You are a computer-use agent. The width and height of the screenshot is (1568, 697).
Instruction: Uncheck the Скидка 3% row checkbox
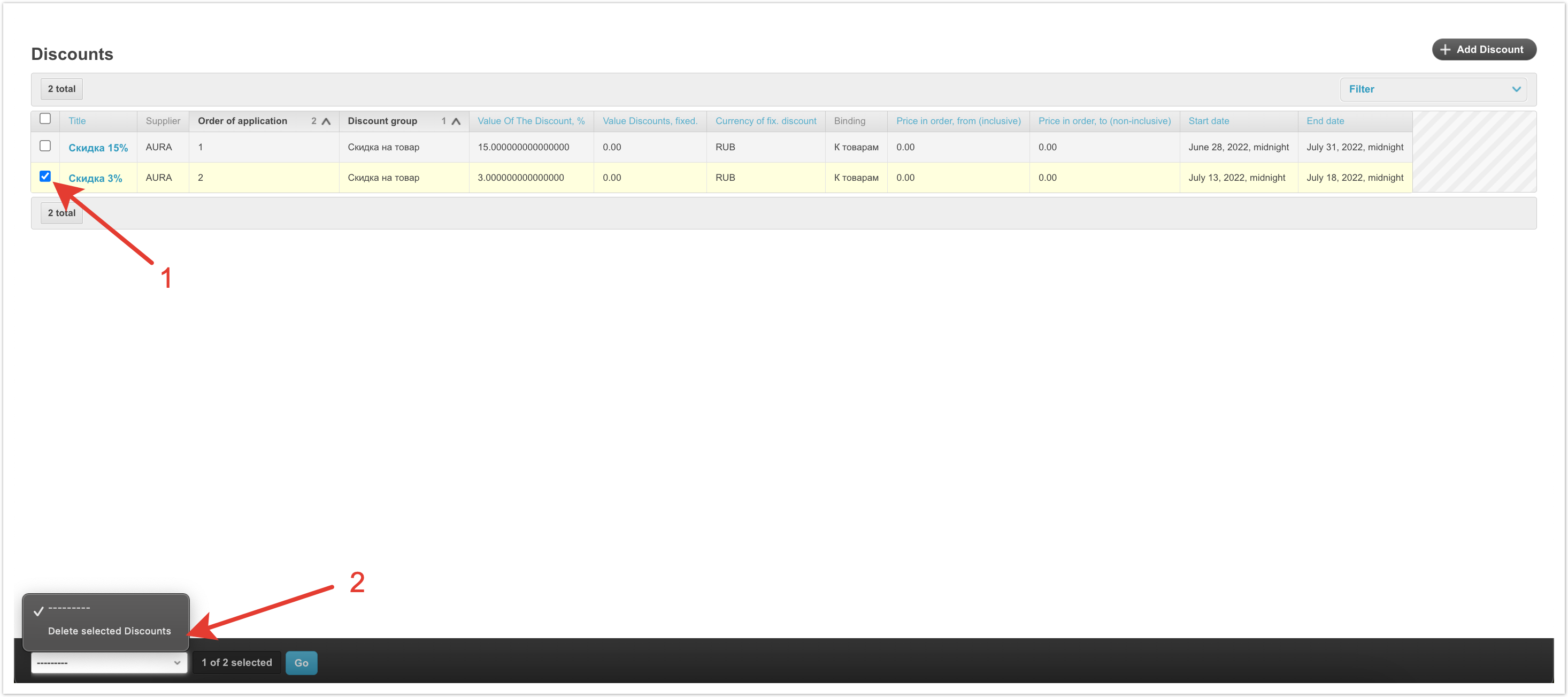tap(45, 177)
